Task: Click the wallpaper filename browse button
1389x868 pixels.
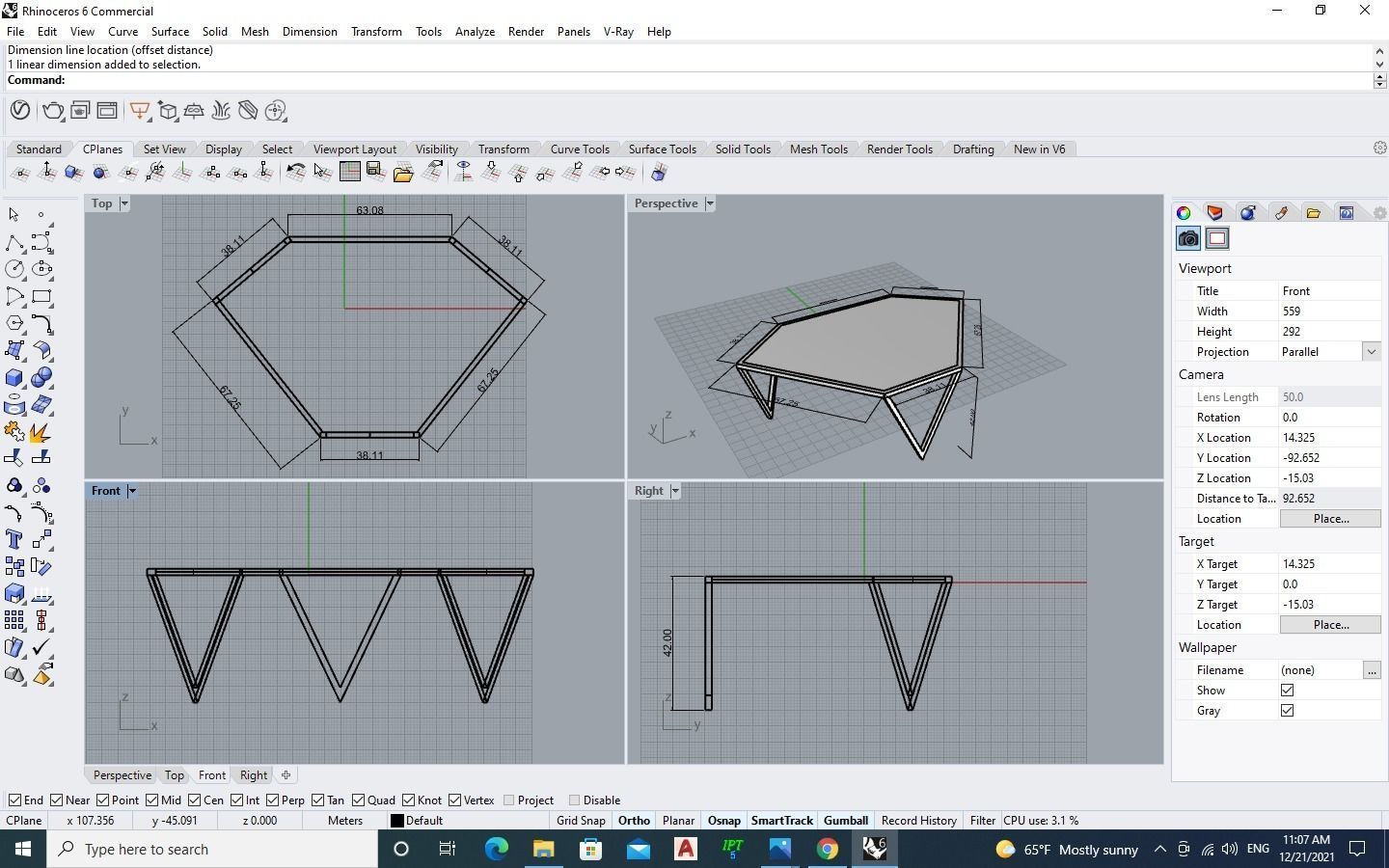Action: coord(1372,670)
